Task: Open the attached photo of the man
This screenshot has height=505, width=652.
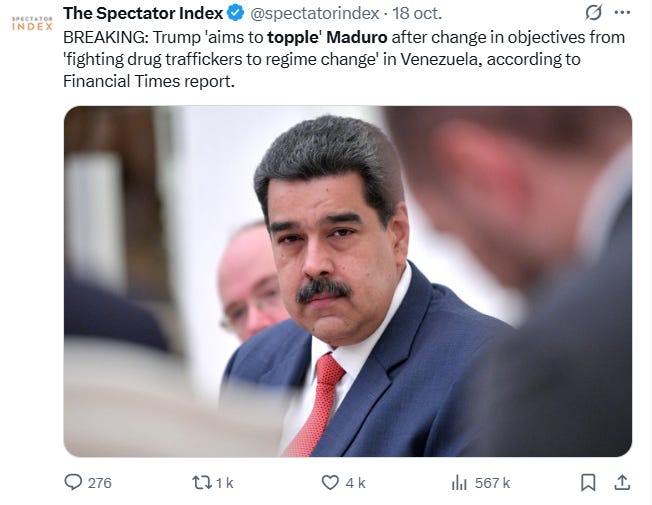Action: (348, 281)
